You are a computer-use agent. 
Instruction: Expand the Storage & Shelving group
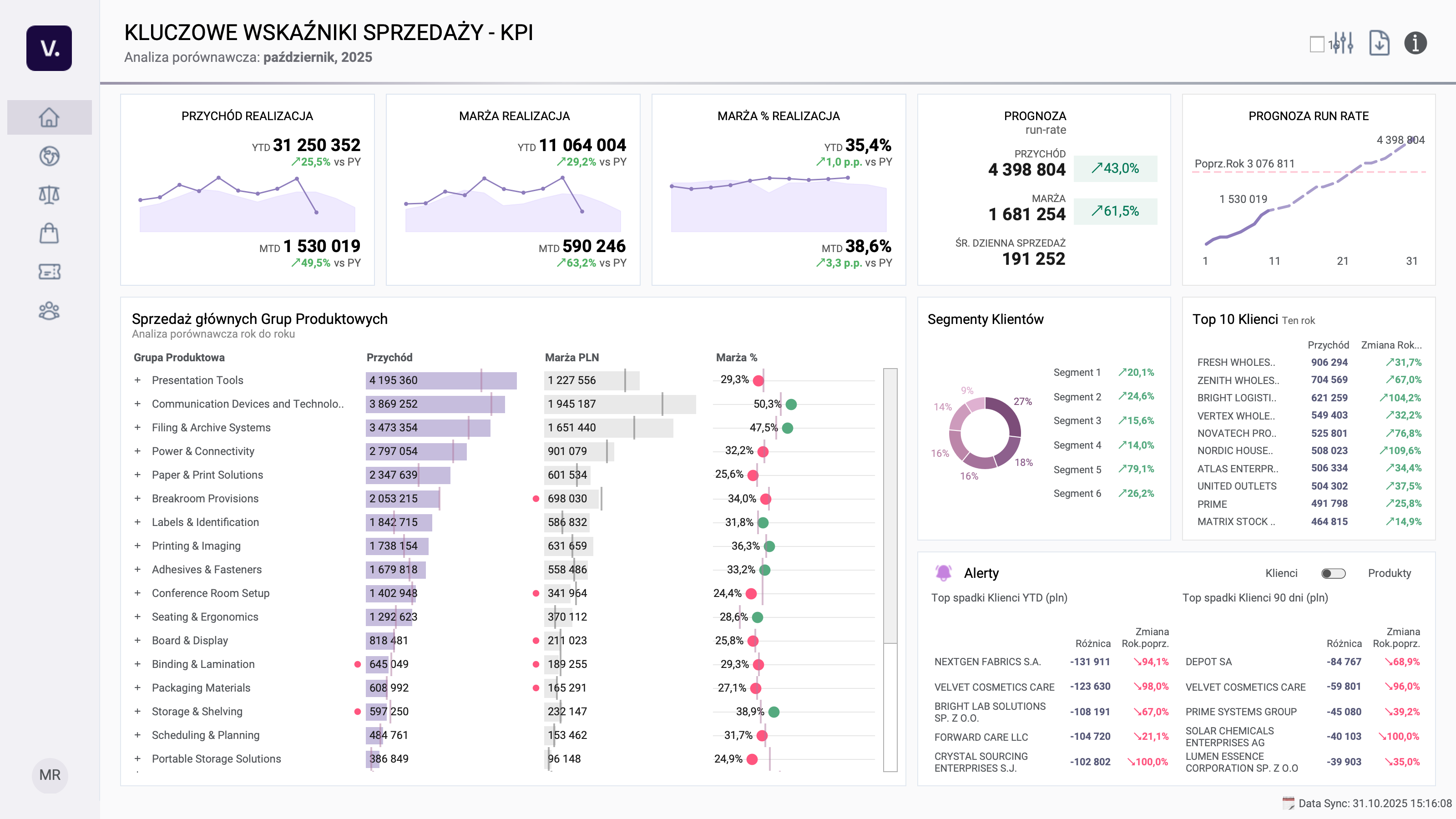pos(137,712)
